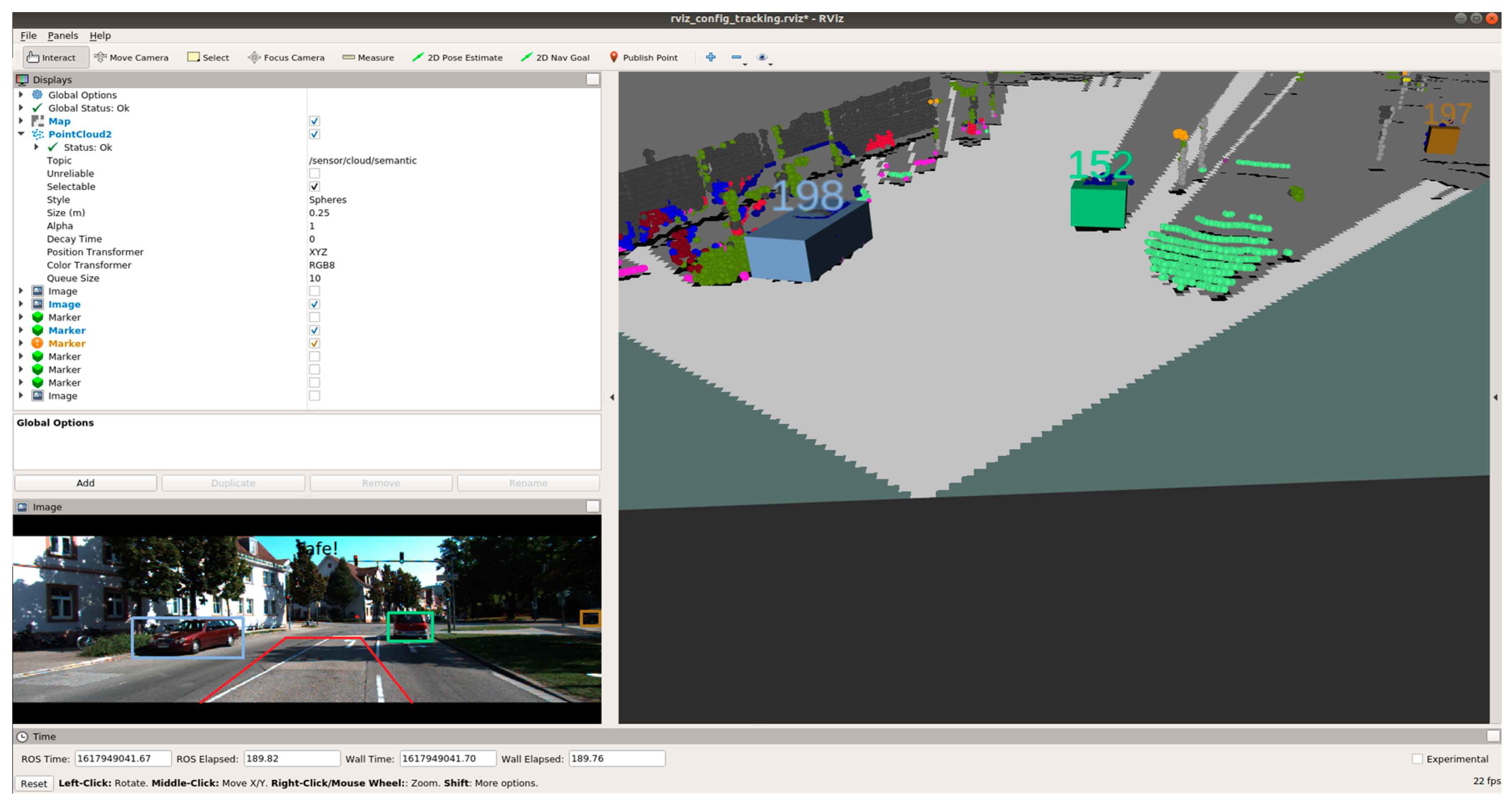Select the 2D Nav Goal tool
The width and height of the screenshot is (1512, 805).
[x=555, y=58]
